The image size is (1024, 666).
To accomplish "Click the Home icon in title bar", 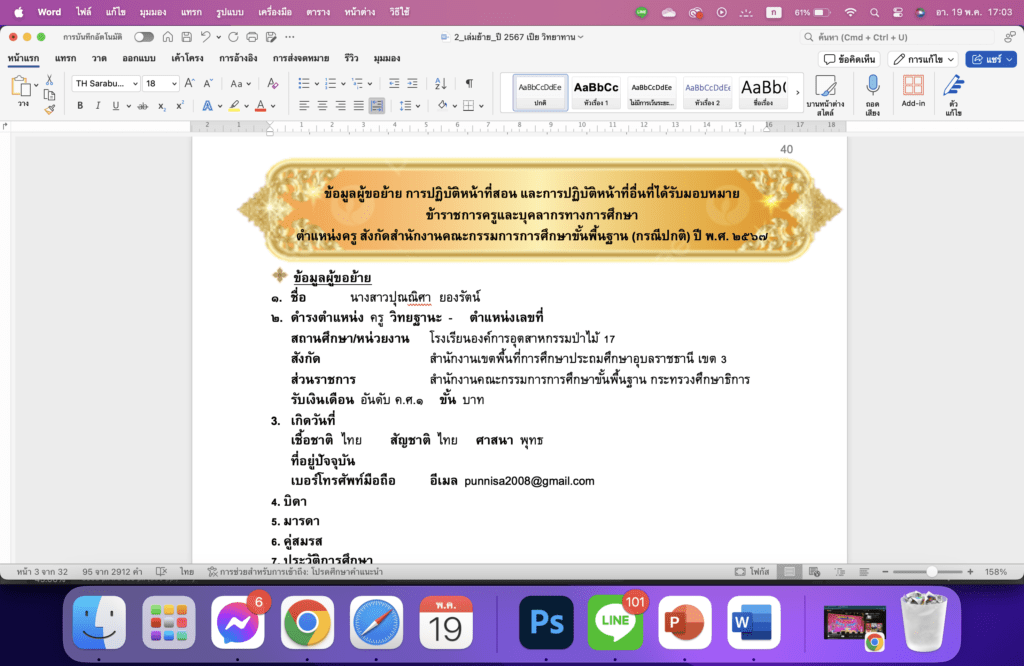I will click(168, 37).
